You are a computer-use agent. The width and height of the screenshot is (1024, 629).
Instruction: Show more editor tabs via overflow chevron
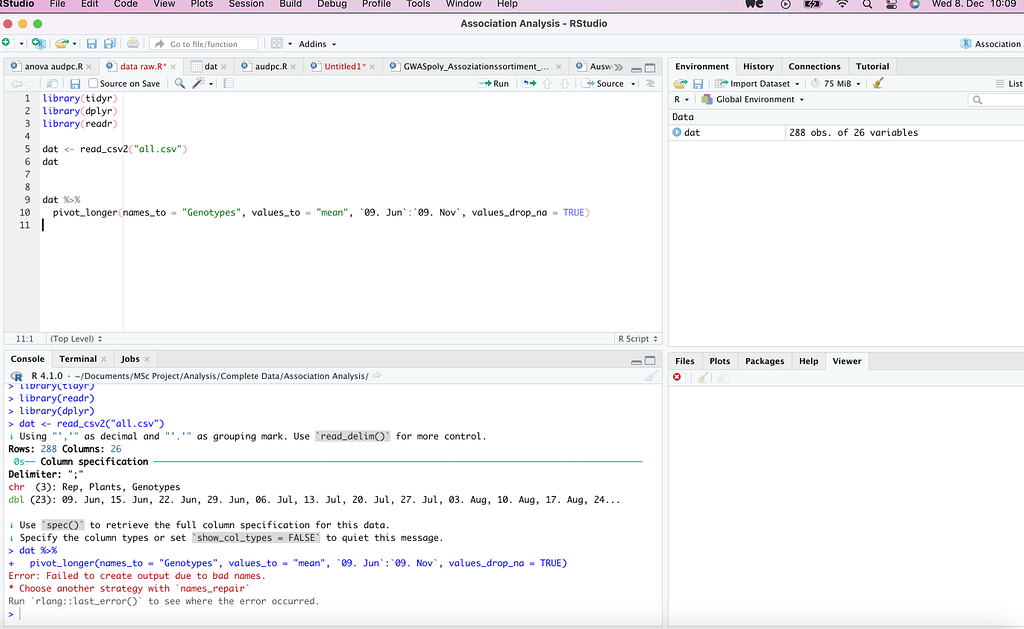[x=618, y=67]
